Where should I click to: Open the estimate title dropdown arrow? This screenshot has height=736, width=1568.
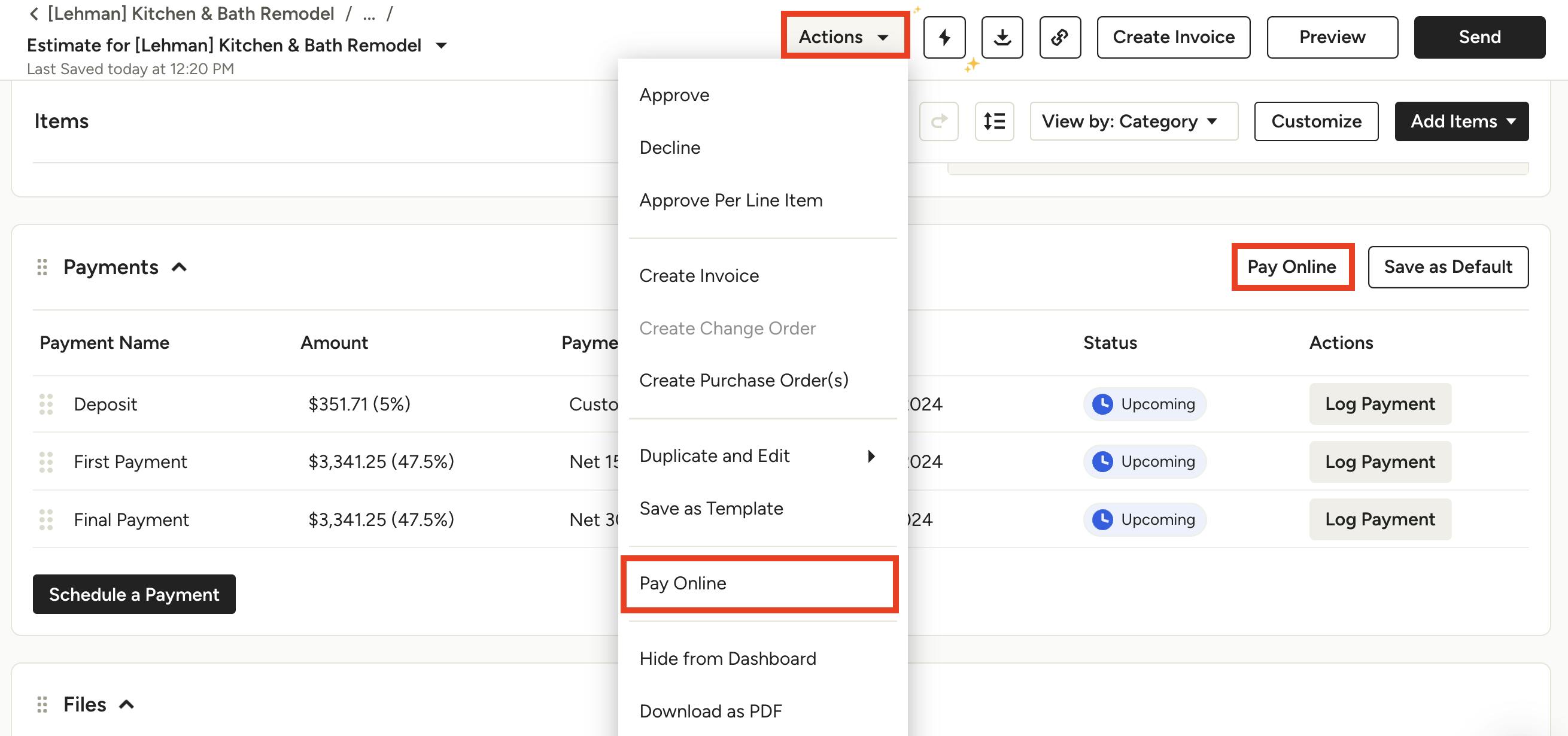pos(442,45)
